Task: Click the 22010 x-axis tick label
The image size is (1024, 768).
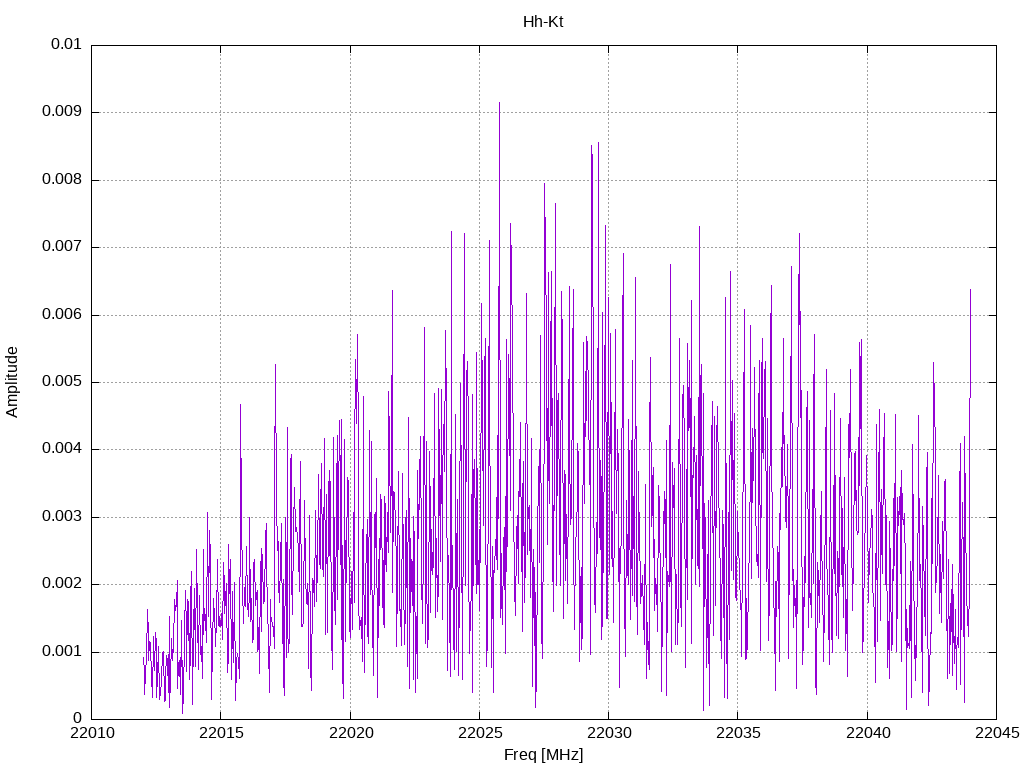Action: click(x=92, y=733)
